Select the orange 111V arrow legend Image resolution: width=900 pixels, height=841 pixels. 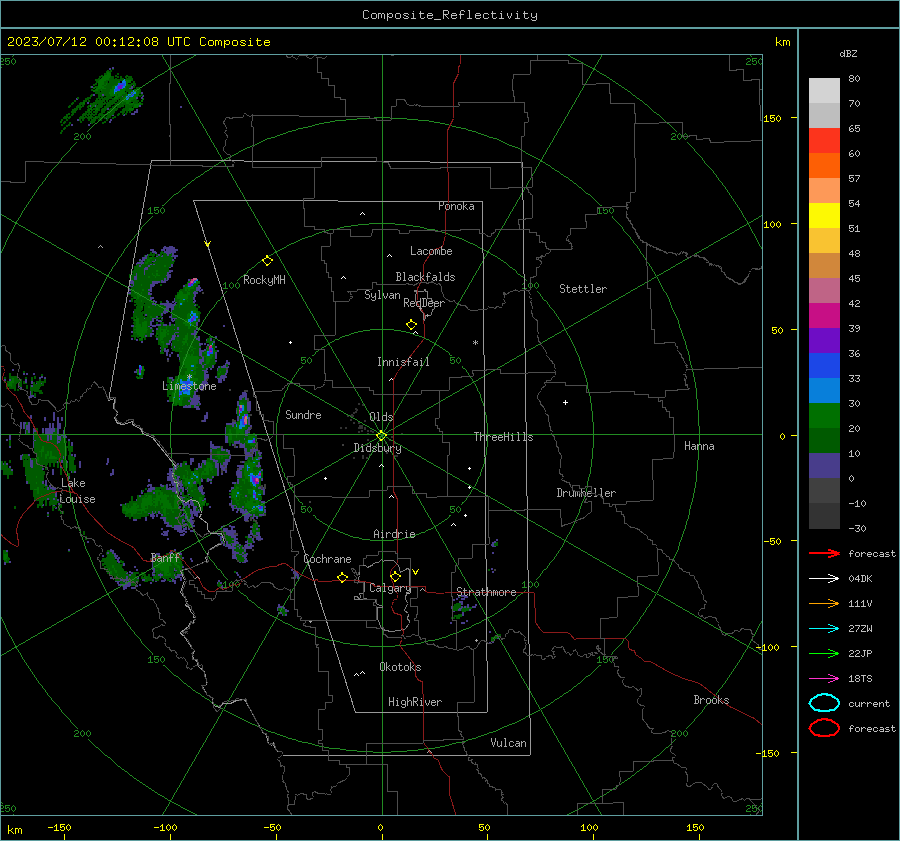(x=824, y=603)
